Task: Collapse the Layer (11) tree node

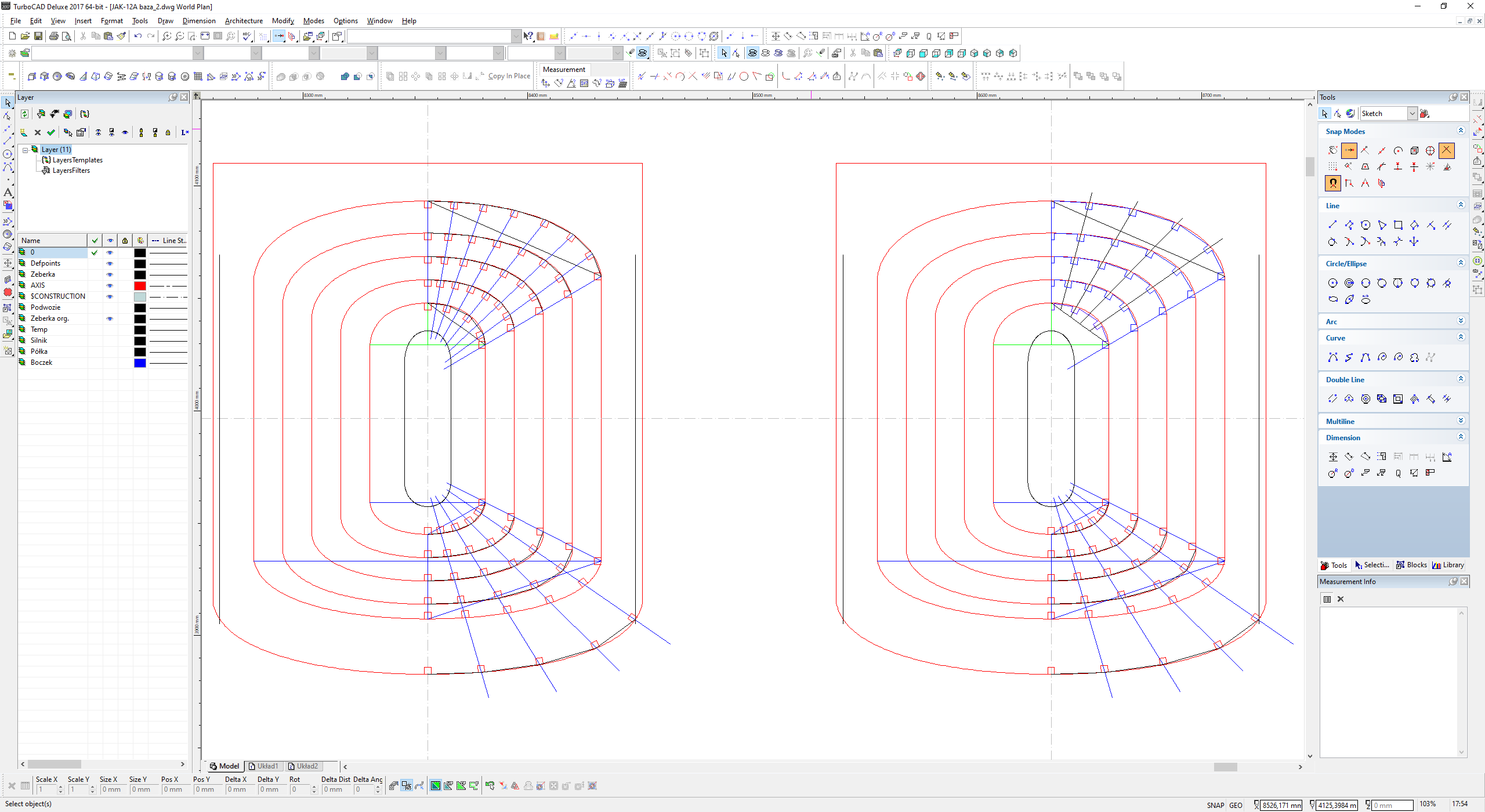Action: (26, 150)
